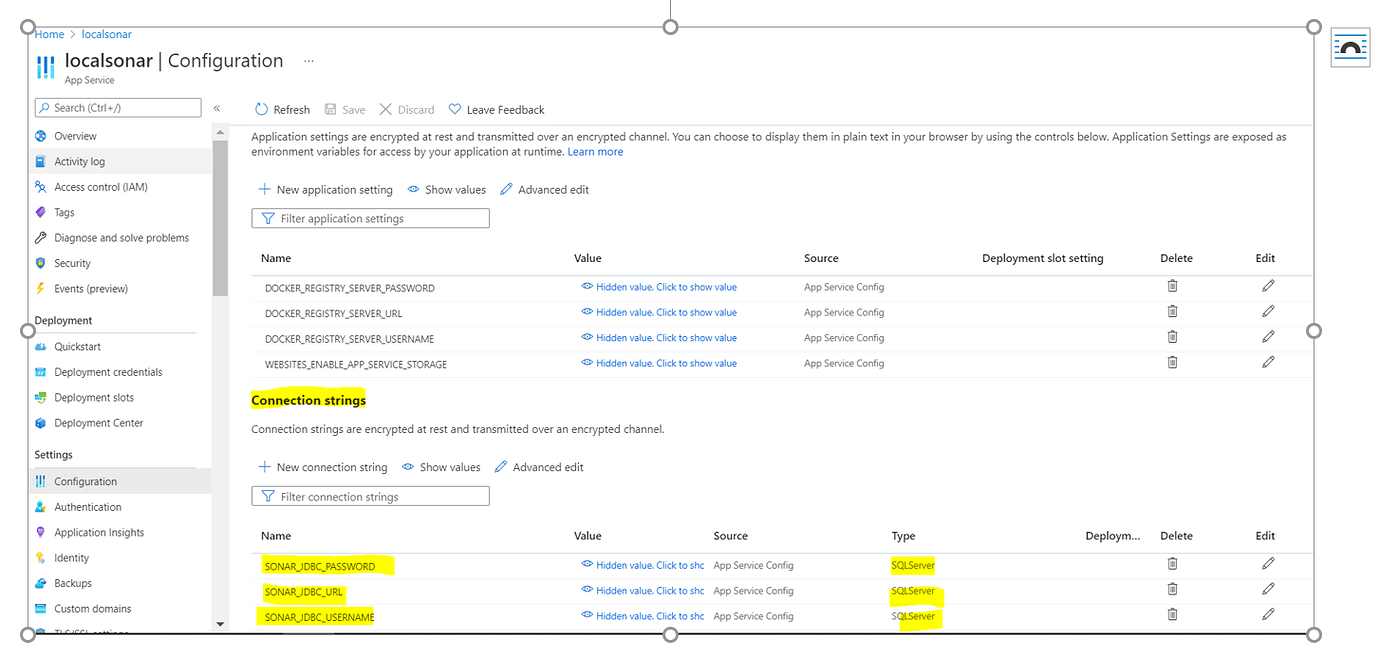Image resolution: width=1380 pixels, height=658 pixels.
Task: Open Deployment Center in sidebar
Action: [x=98, y=423]
